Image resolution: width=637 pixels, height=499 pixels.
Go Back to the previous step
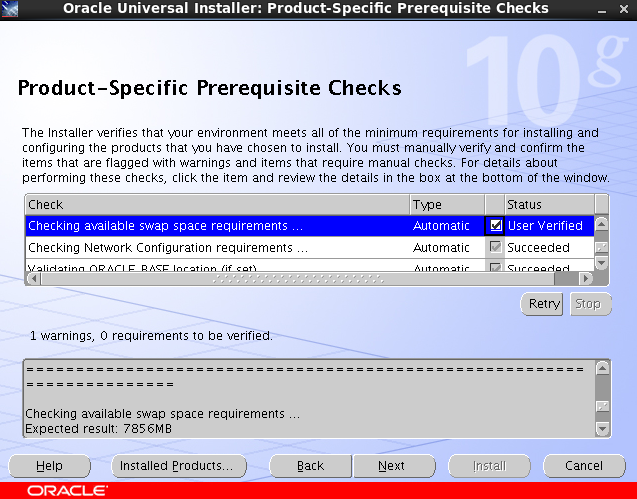coord(310,466)
